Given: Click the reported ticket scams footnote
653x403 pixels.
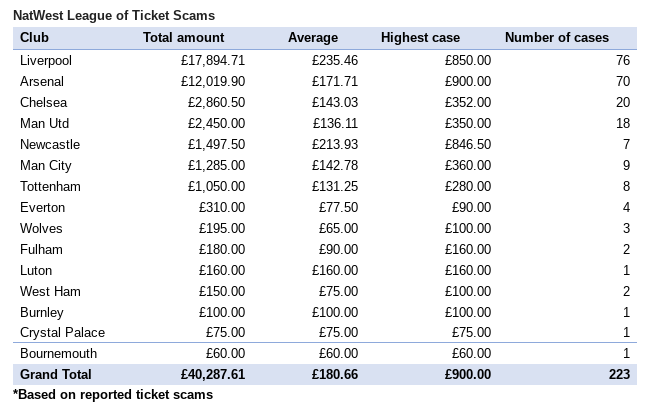Looking at the screenshot, I should 112,394.
